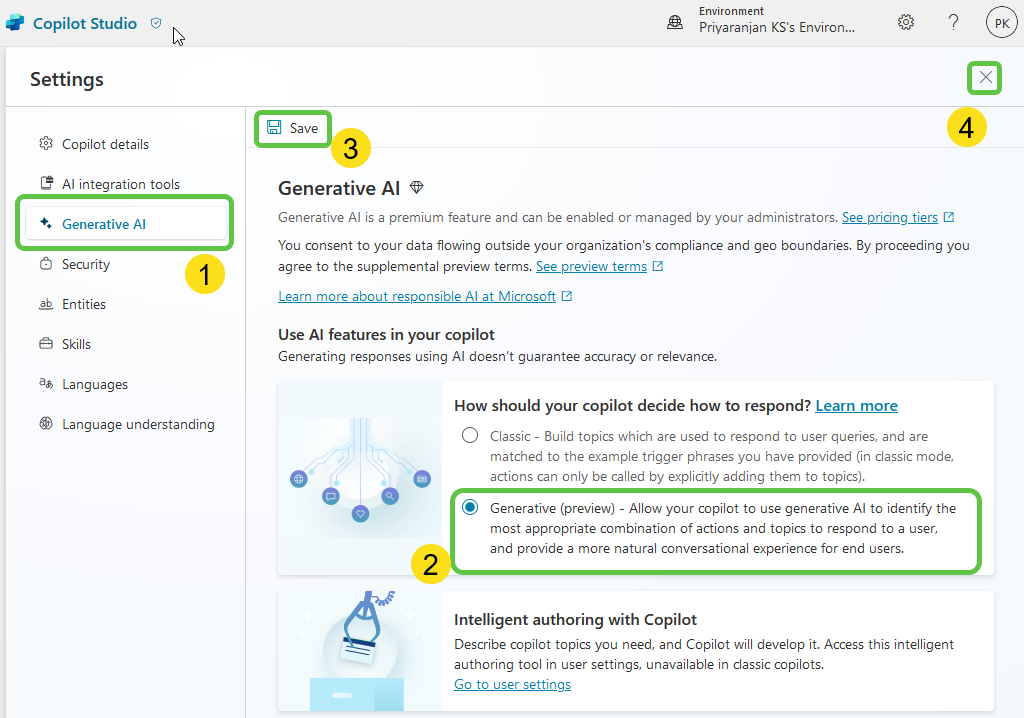This screenshot has width=1024, height=718.
Task: Select the Generative (preview) response mode
Action: click(x=470, y=507)
